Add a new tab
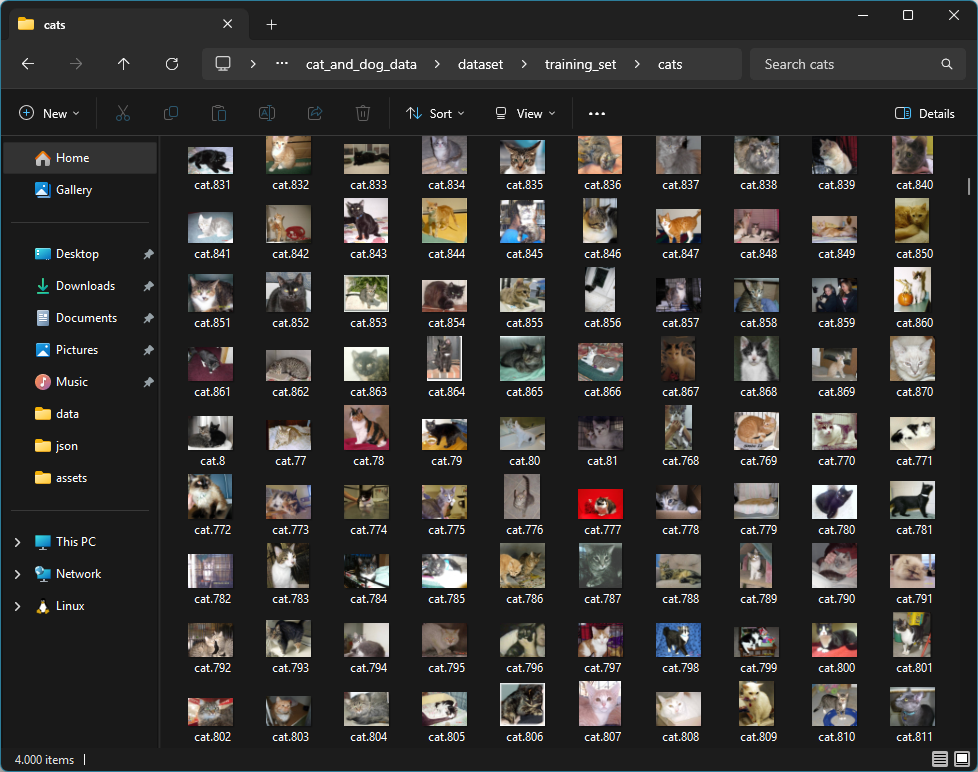Image resolution: width=978 pixels, height=772 pixels. (x=272, y=24)
